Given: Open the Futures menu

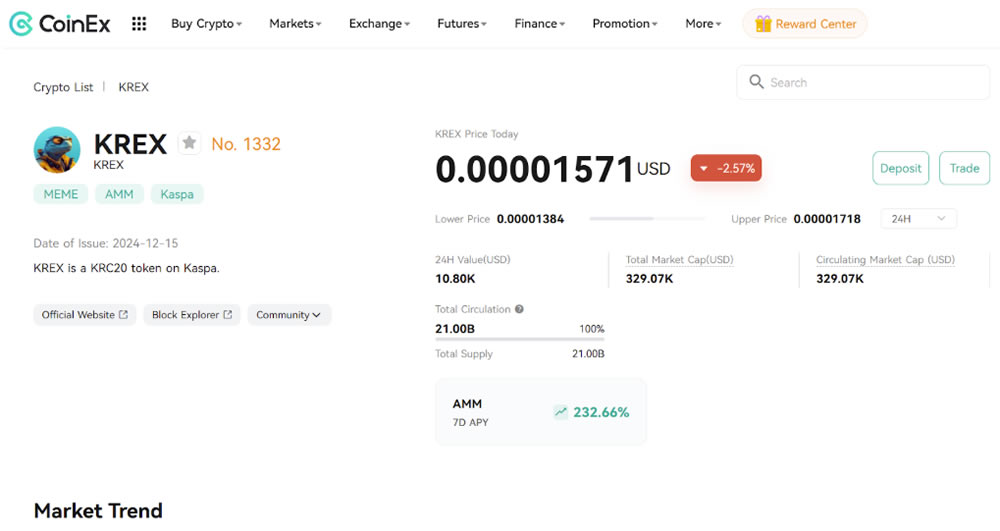Looking at the screenshot, I should [x=462, y=24].
